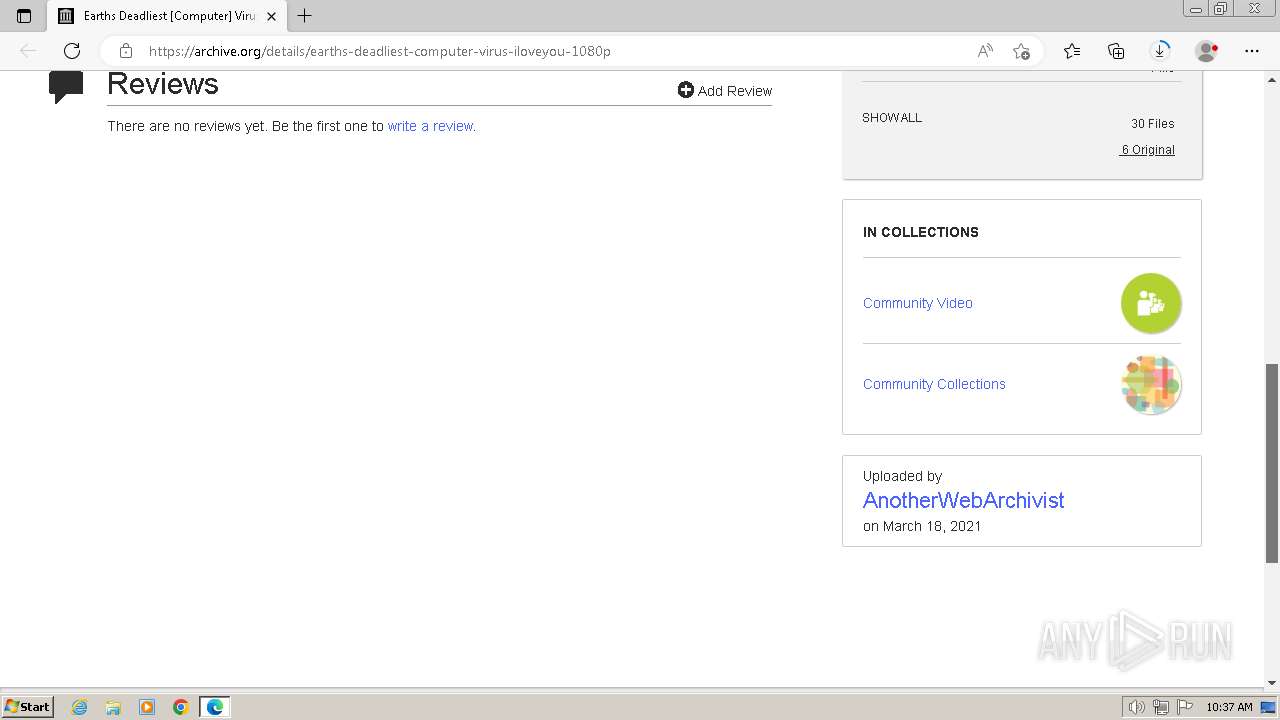The height and width of the screenshot is (720, 1280).
Task: Open the write a review link
Action: [x=430, y=126]
